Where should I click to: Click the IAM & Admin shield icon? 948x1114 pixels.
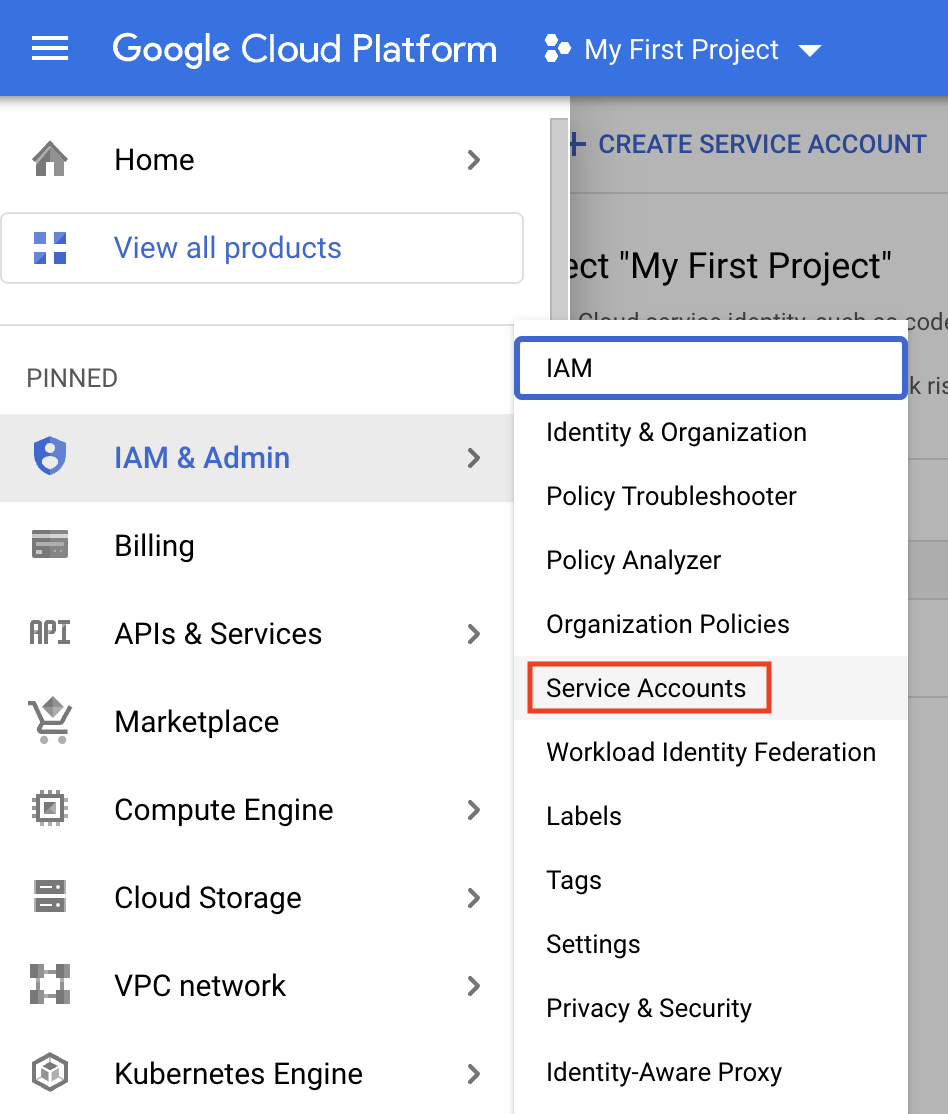coord(50,456)
